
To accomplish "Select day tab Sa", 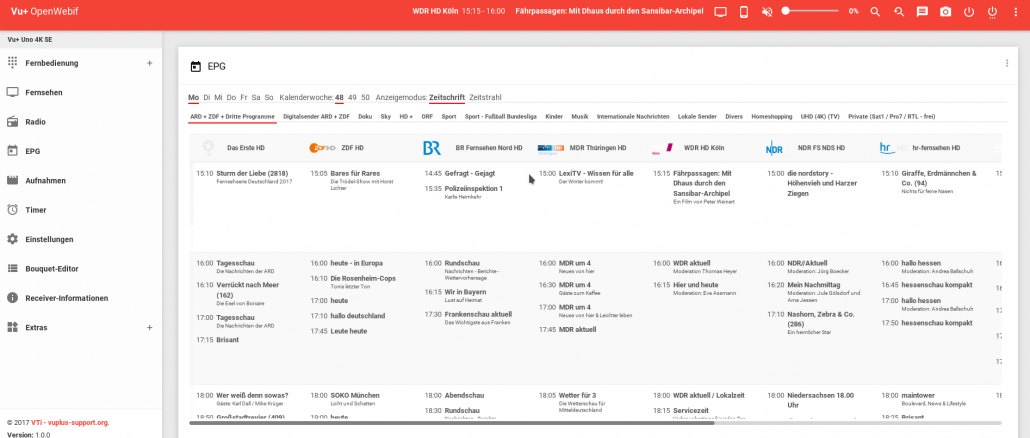I will (x=256, y=98).
